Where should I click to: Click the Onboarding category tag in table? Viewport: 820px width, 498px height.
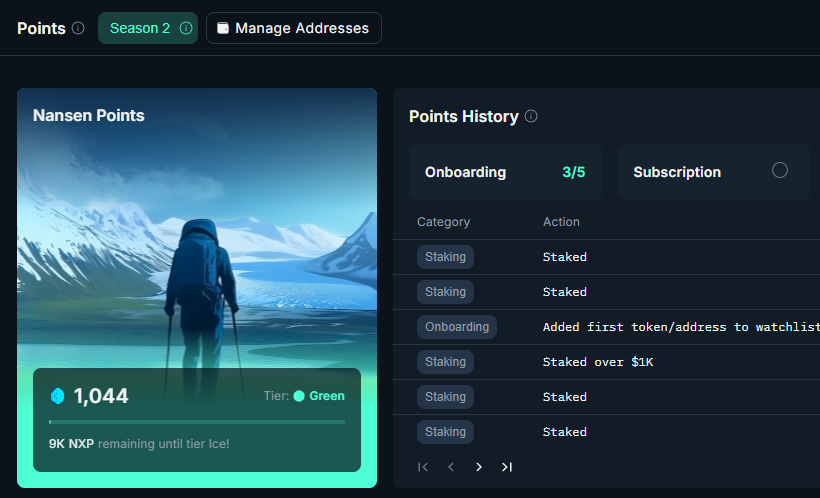point(457,327)
